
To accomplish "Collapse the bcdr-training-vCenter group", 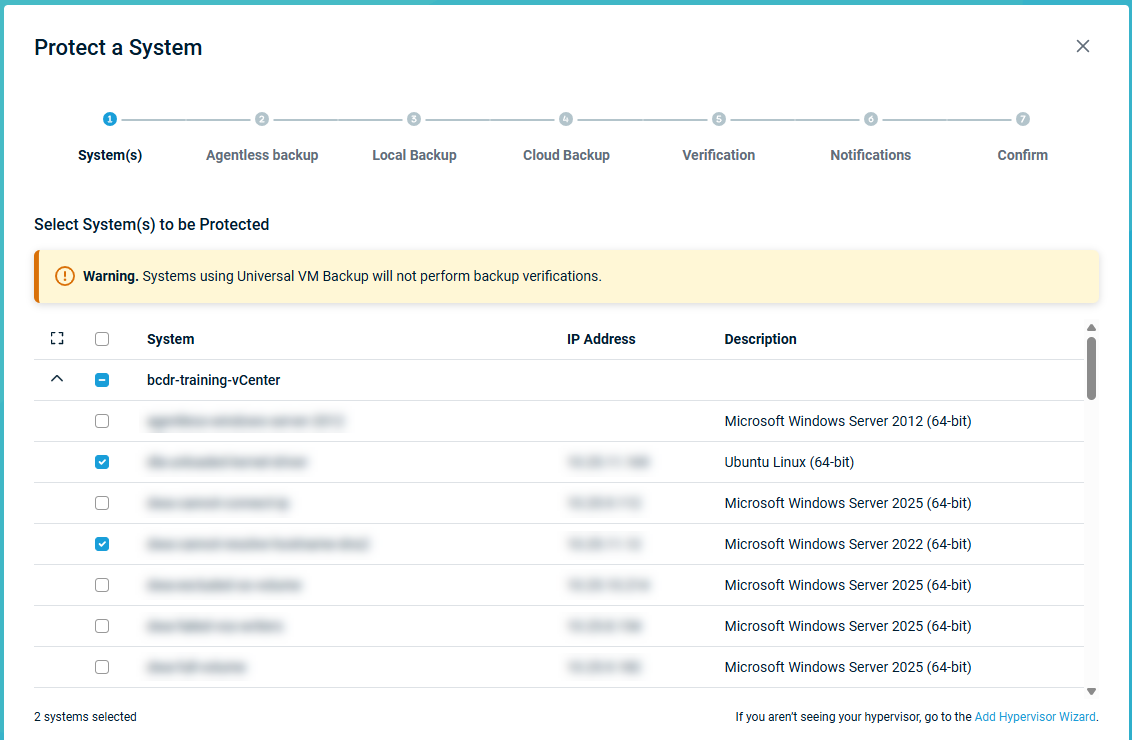I will pyautogui.click(x=57, y=380).
